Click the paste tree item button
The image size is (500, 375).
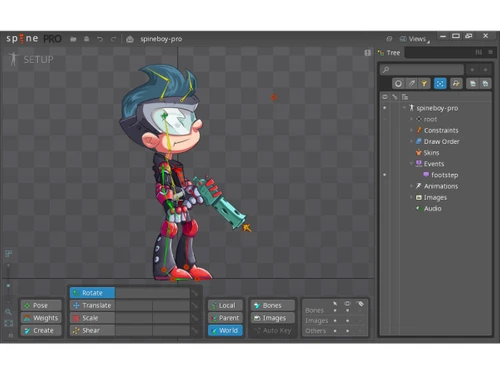485,83
